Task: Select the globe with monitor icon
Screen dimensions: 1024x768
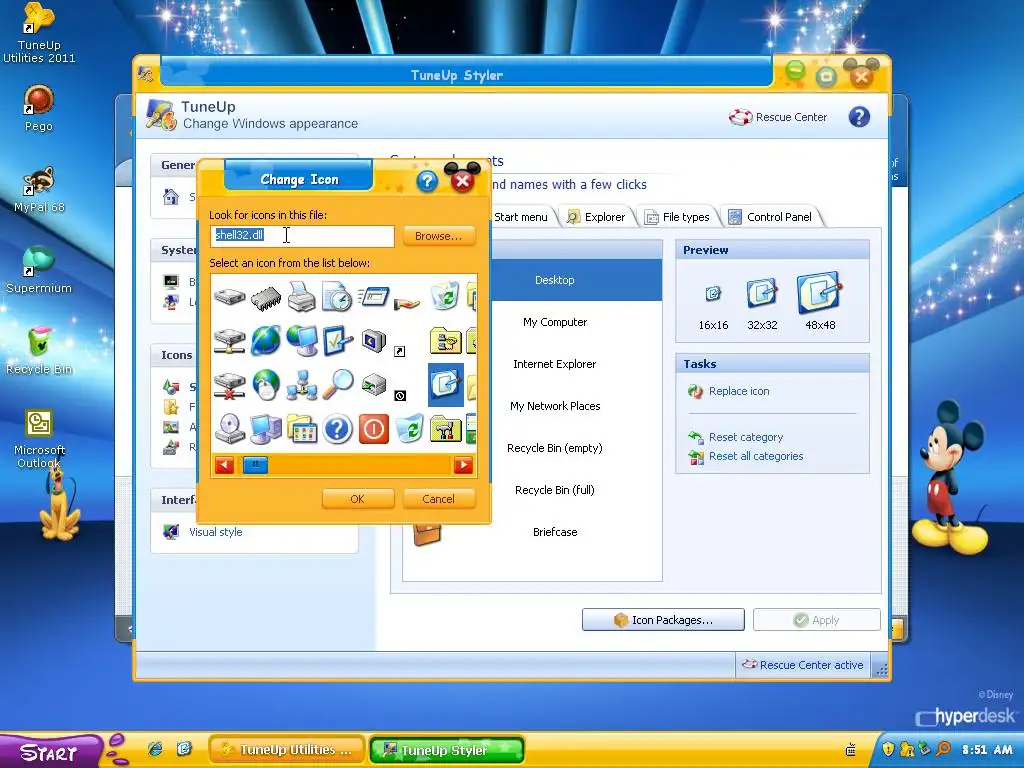Action: (302, 340)
